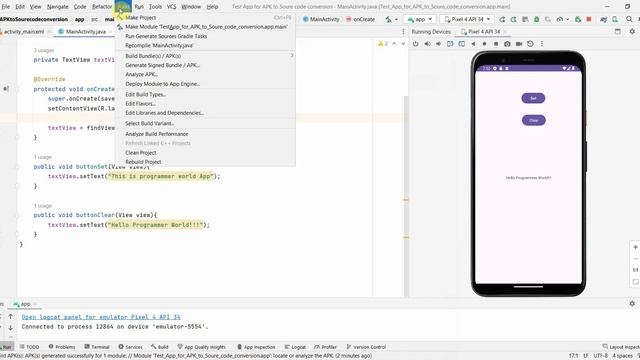The height and width of the screenshot is (360, 640).
Task: Click the Run app refresh icon
Action: (x=502, y=19)
